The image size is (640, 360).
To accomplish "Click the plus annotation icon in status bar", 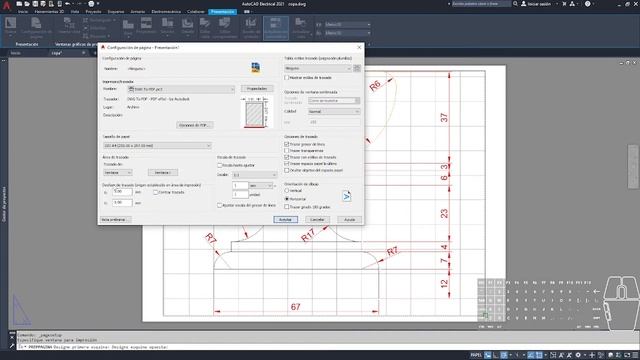I will point(592,355).
